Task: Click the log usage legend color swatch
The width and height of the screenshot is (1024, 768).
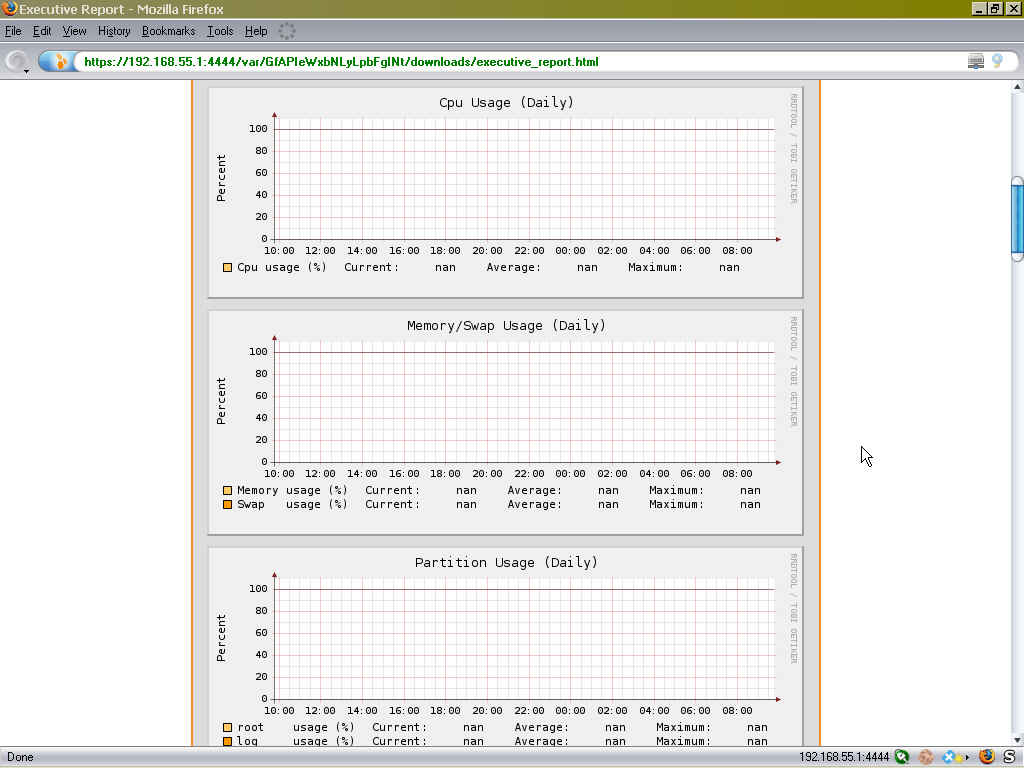Action: (x=227, y=741)
